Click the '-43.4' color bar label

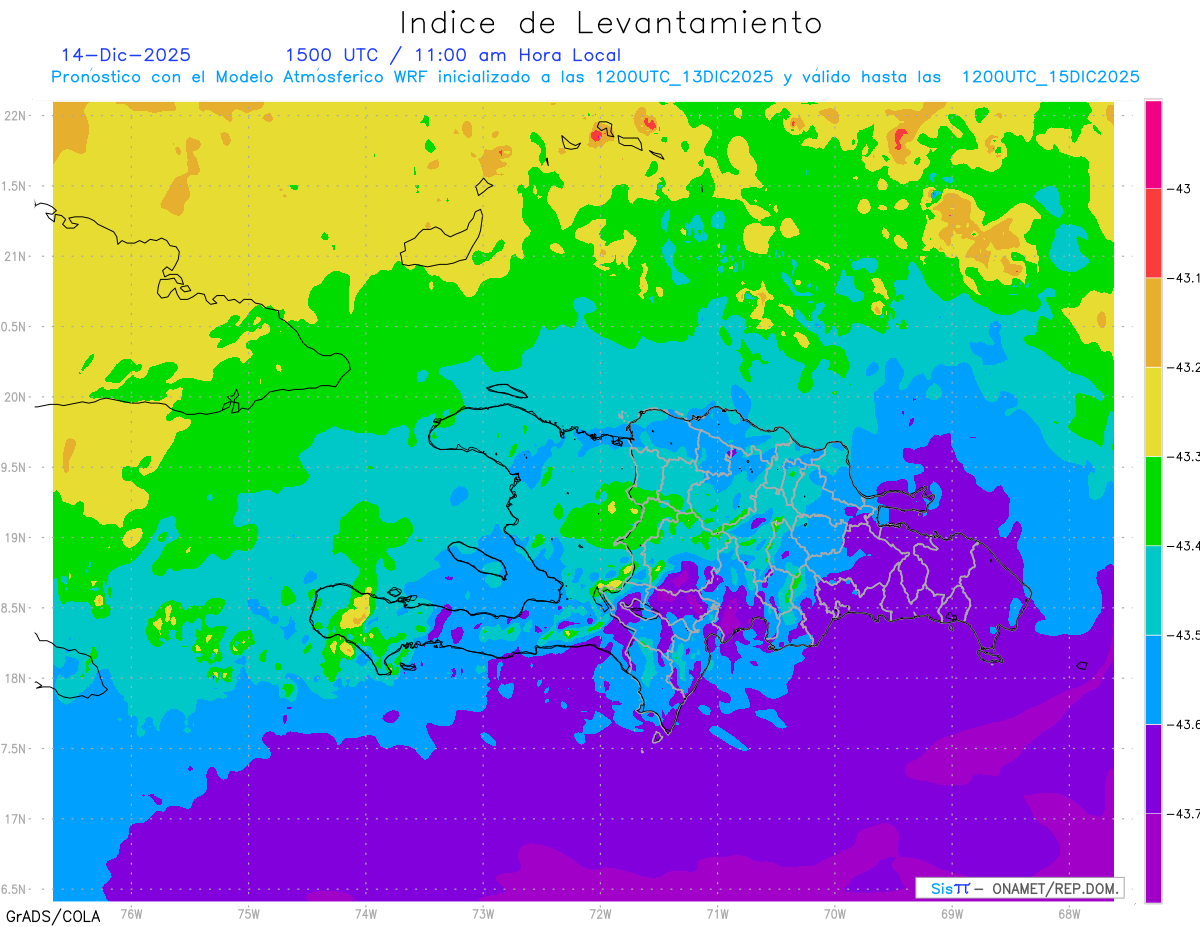[1184, 546]
